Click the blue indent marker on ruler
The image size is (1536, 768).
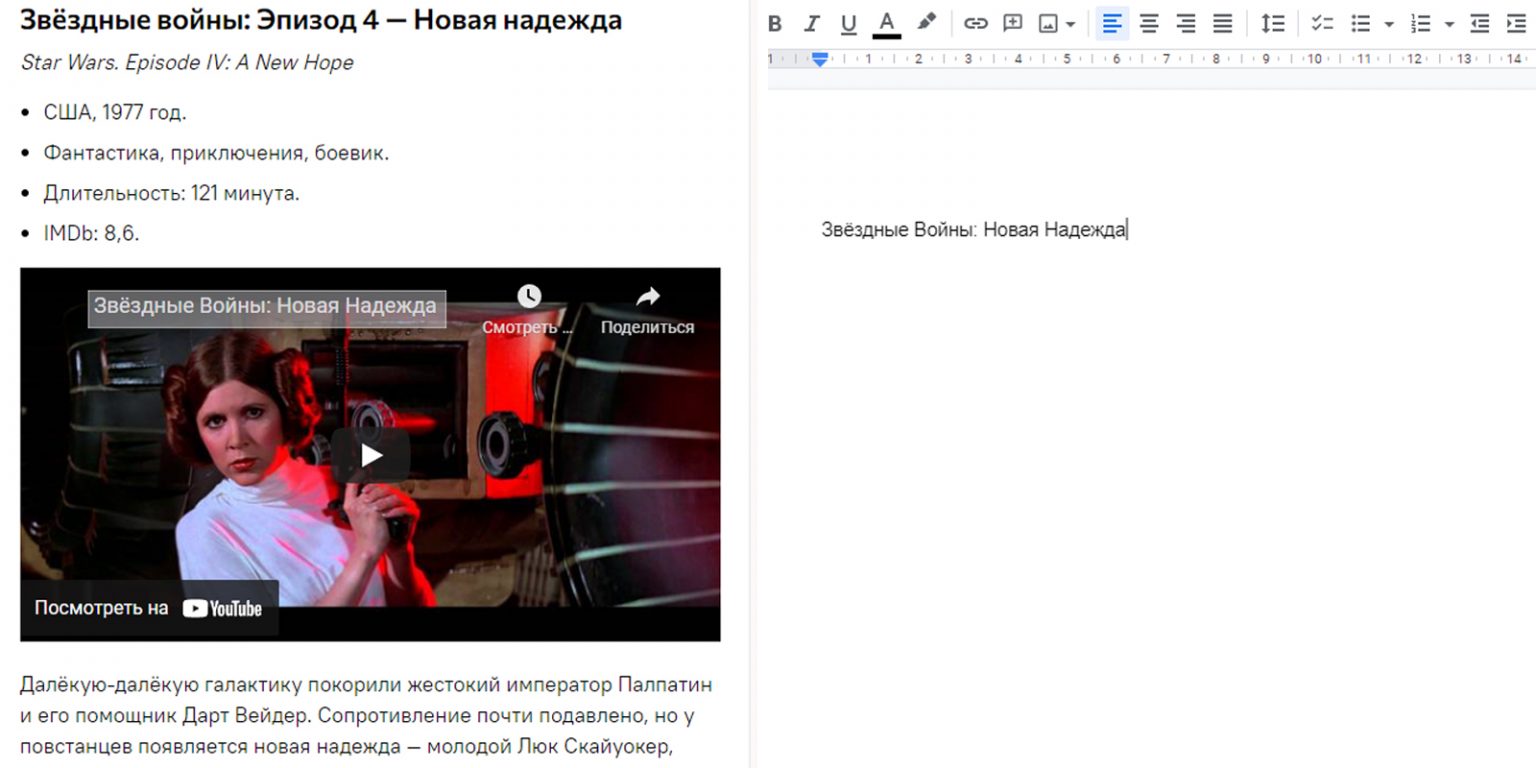[x=820, y=60]
